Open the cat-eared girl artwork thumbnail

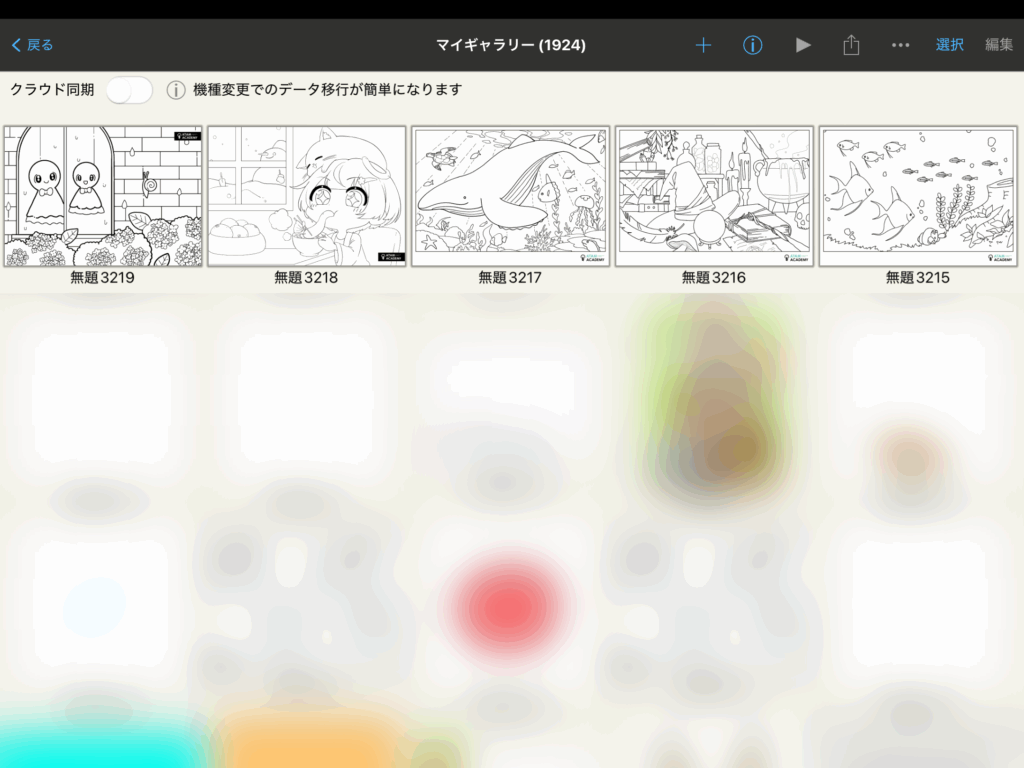click(307, 196)
